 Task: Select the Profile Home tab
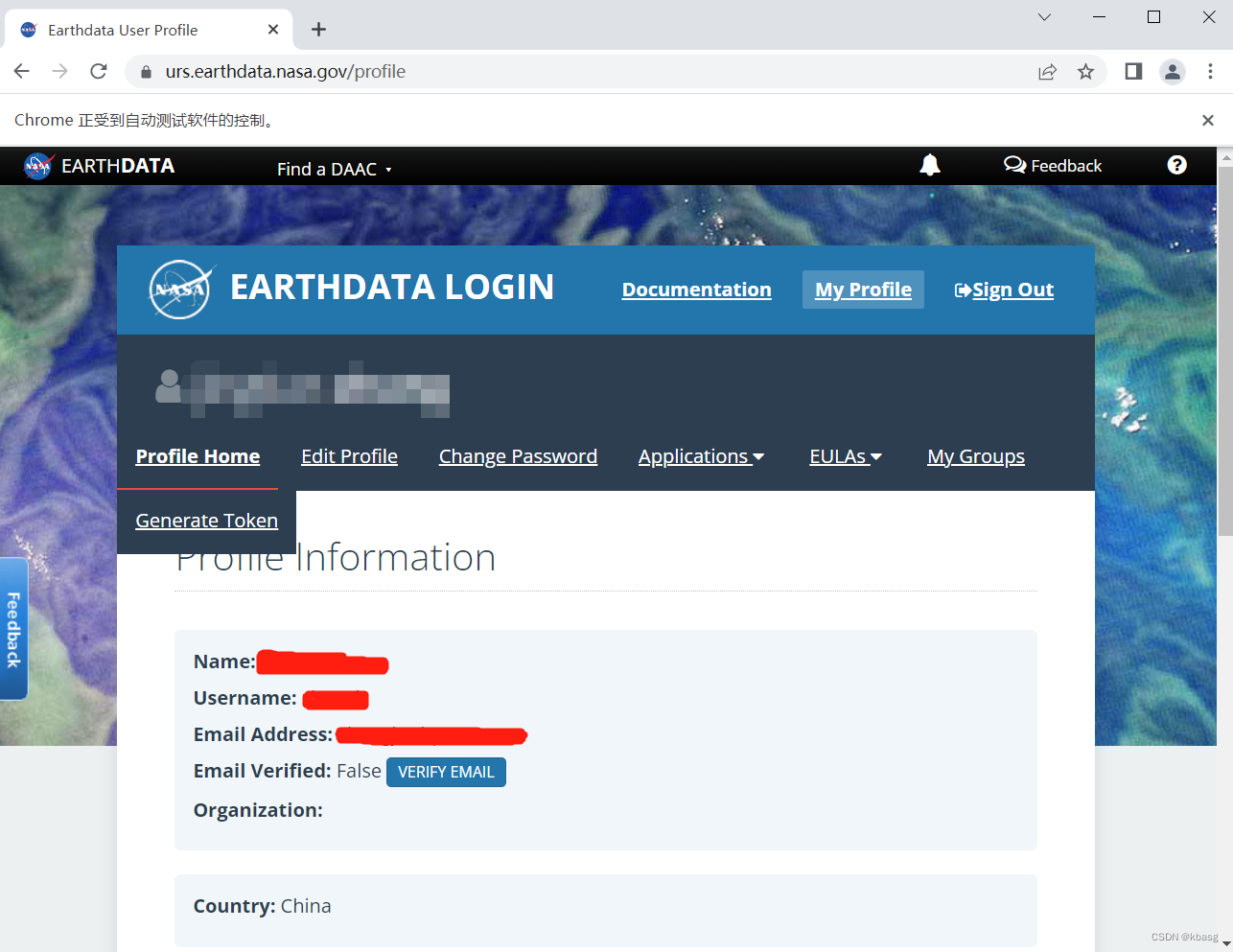coord(198,456)
